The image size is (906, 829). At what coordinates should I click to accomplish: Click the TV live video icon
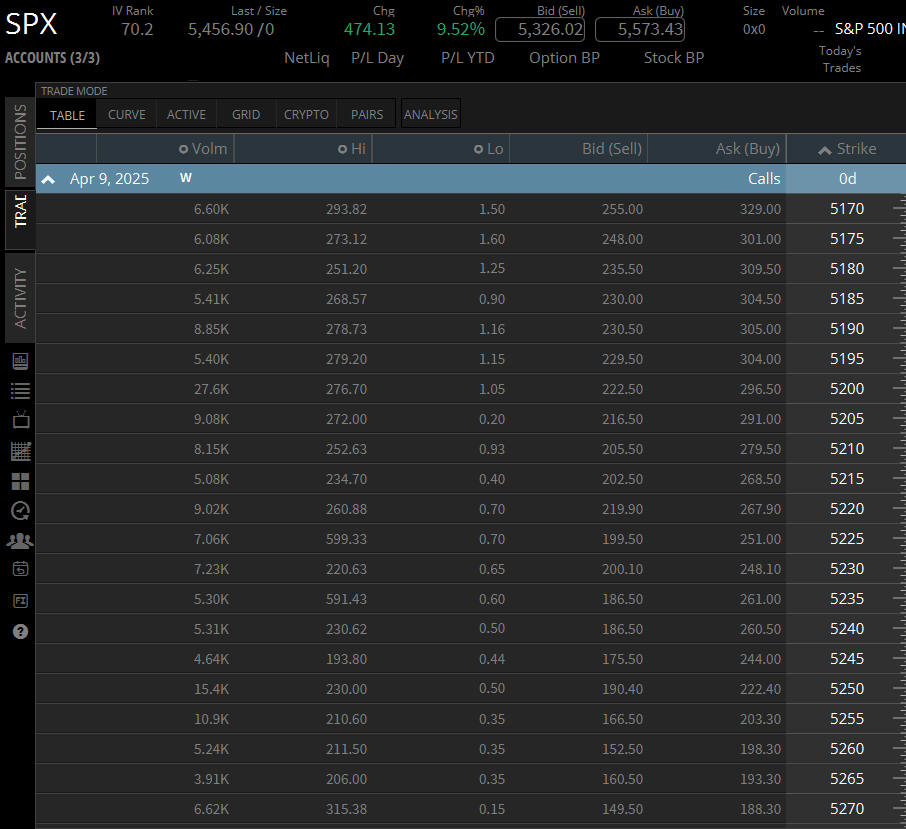pos(20,420)
